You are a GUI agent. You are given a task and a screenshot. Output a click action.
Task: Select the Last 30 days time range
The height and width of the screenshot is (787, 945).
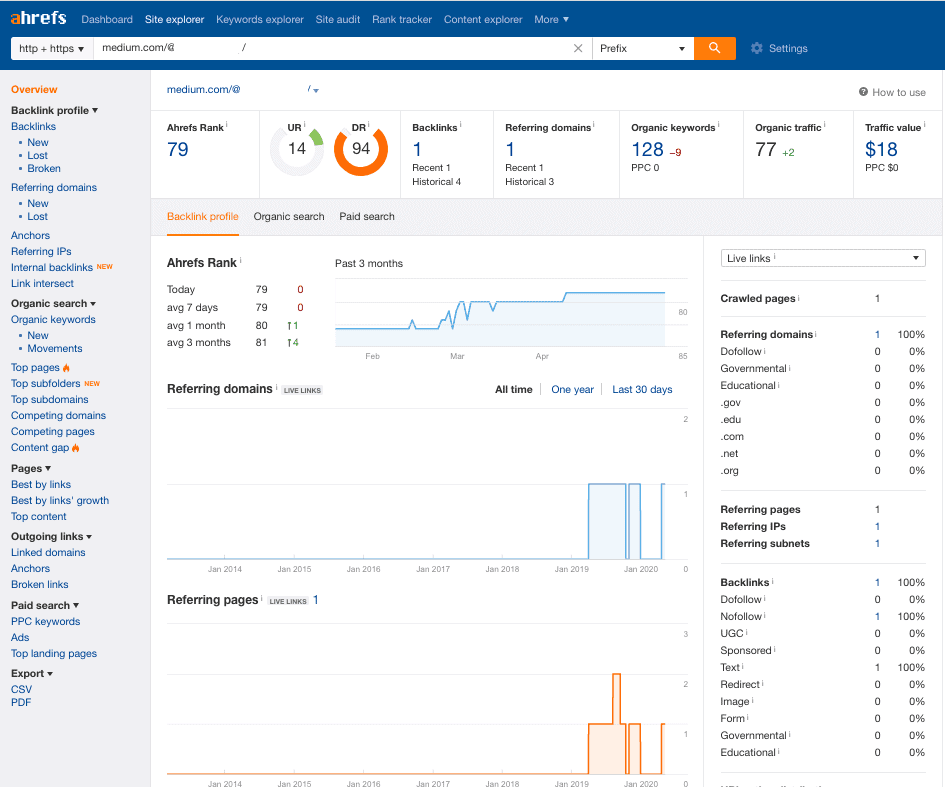click(642, 390)
